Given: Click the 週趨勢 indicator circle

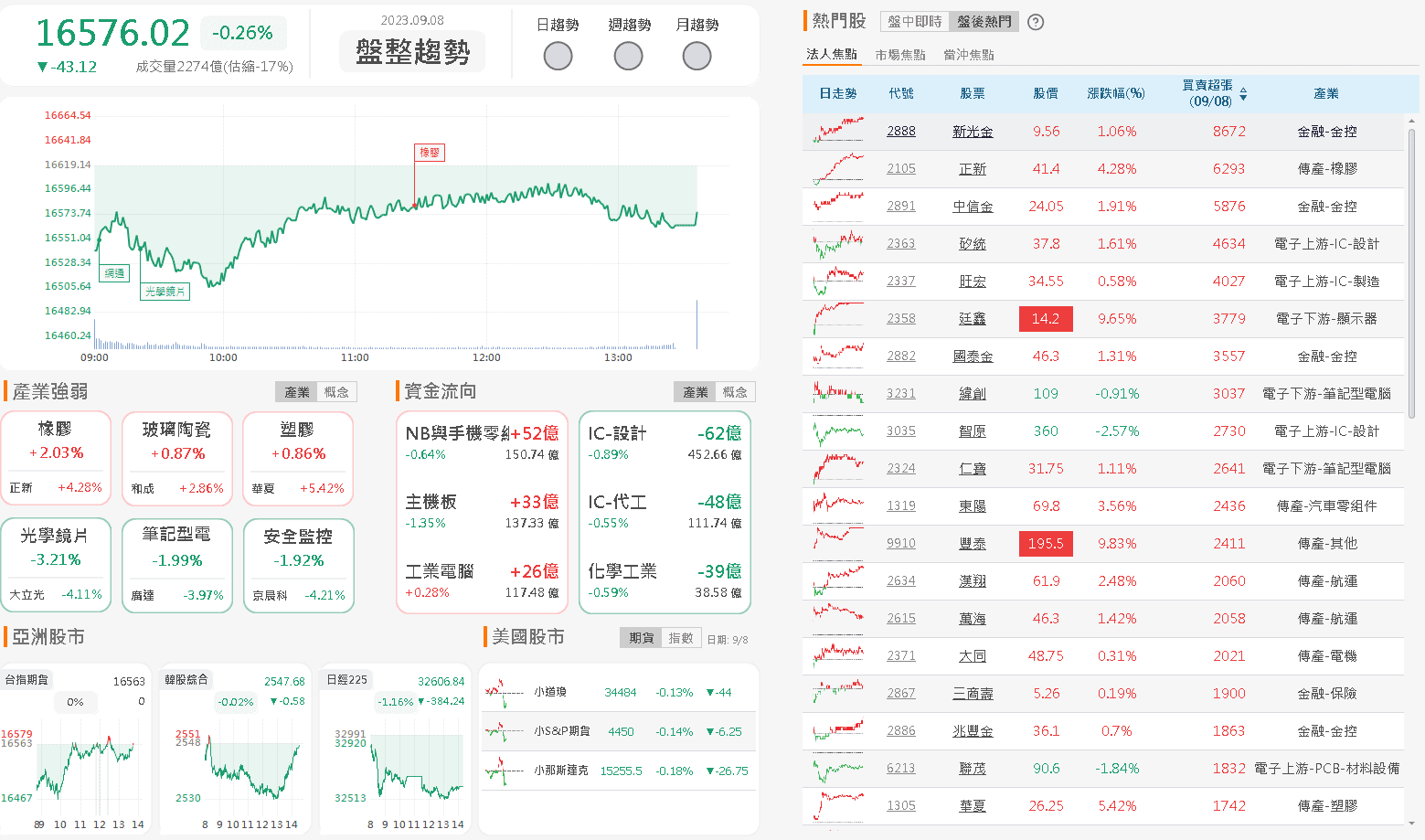Looking at the screenshot, I should coord(628,57).
